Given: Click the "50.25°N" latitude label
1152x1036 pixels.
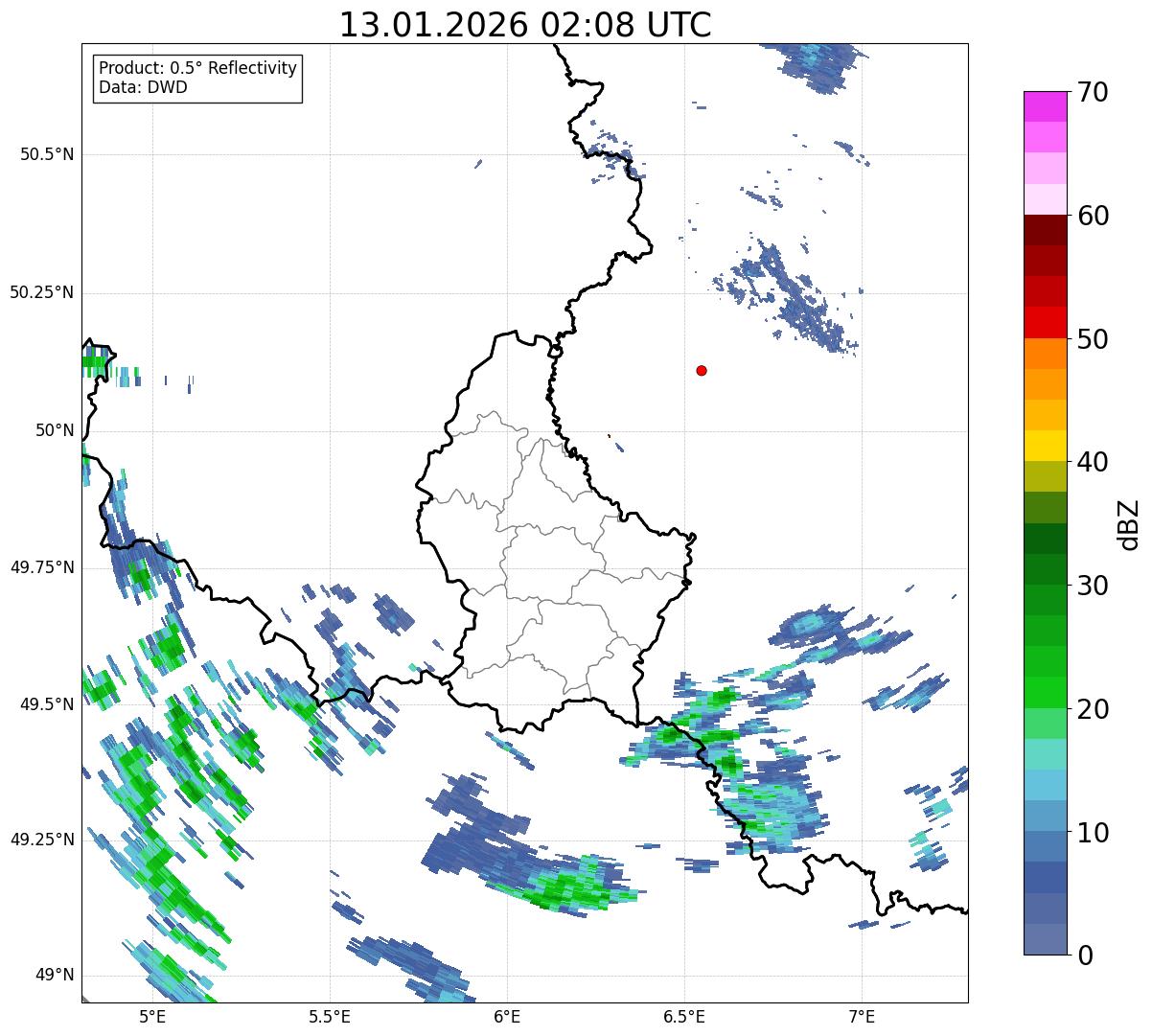Looking at the screenshot, I should pyautogui.click(x=41, y=292).
